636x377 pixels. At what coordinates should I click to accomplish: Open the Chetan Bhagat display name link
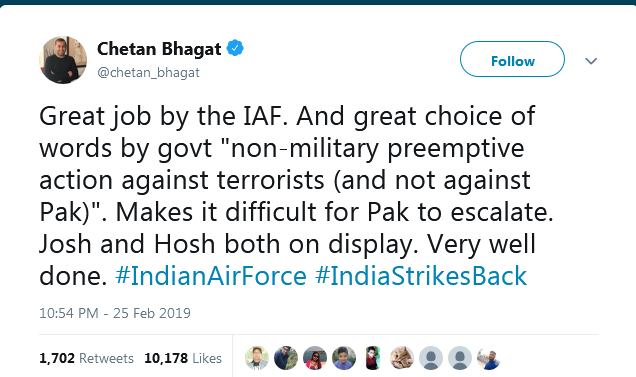[x=159, y=49]
